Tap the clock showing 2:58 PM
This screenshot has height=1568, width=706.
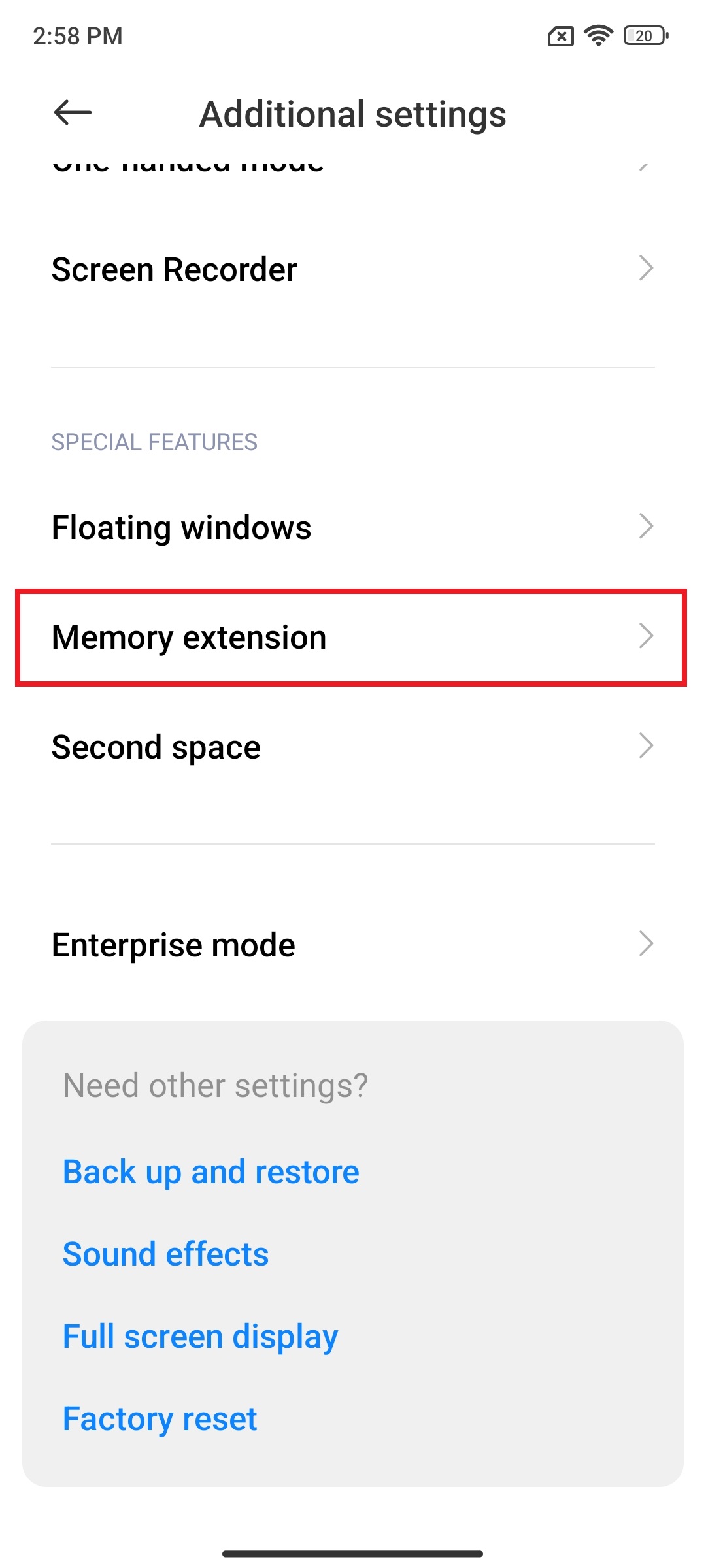78,37
